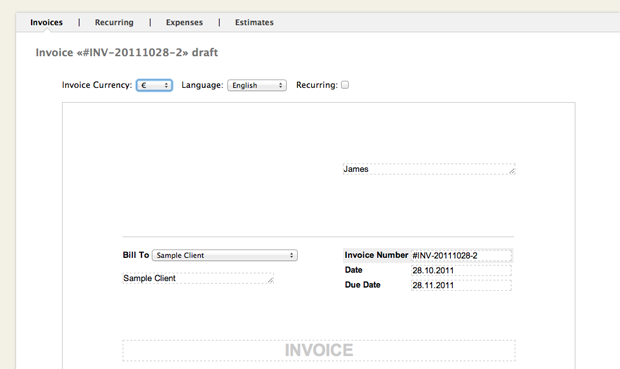Edit the Invoice Number field
The image size is (620, 369).
[461, 256]
